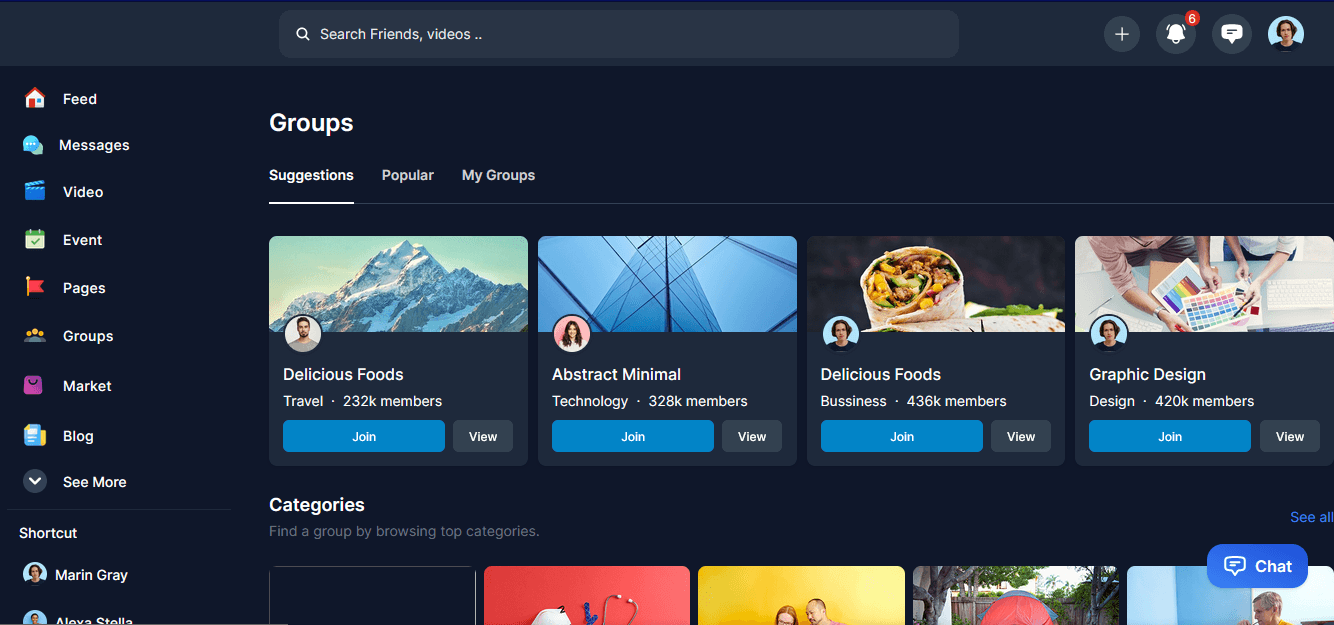Click avatar on Abstract Minimal card

[x=572, y=334]
